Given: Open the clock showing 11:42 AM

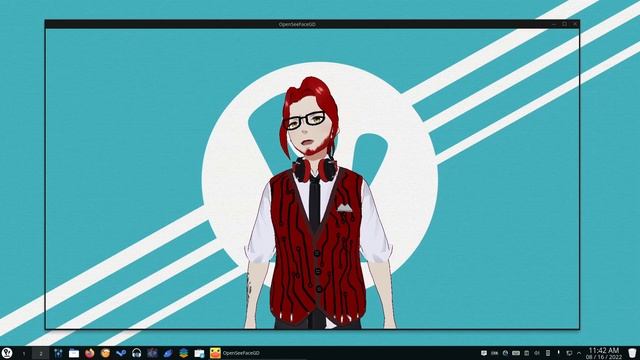Looking at the screenshot, I should [x=604, y=353].
